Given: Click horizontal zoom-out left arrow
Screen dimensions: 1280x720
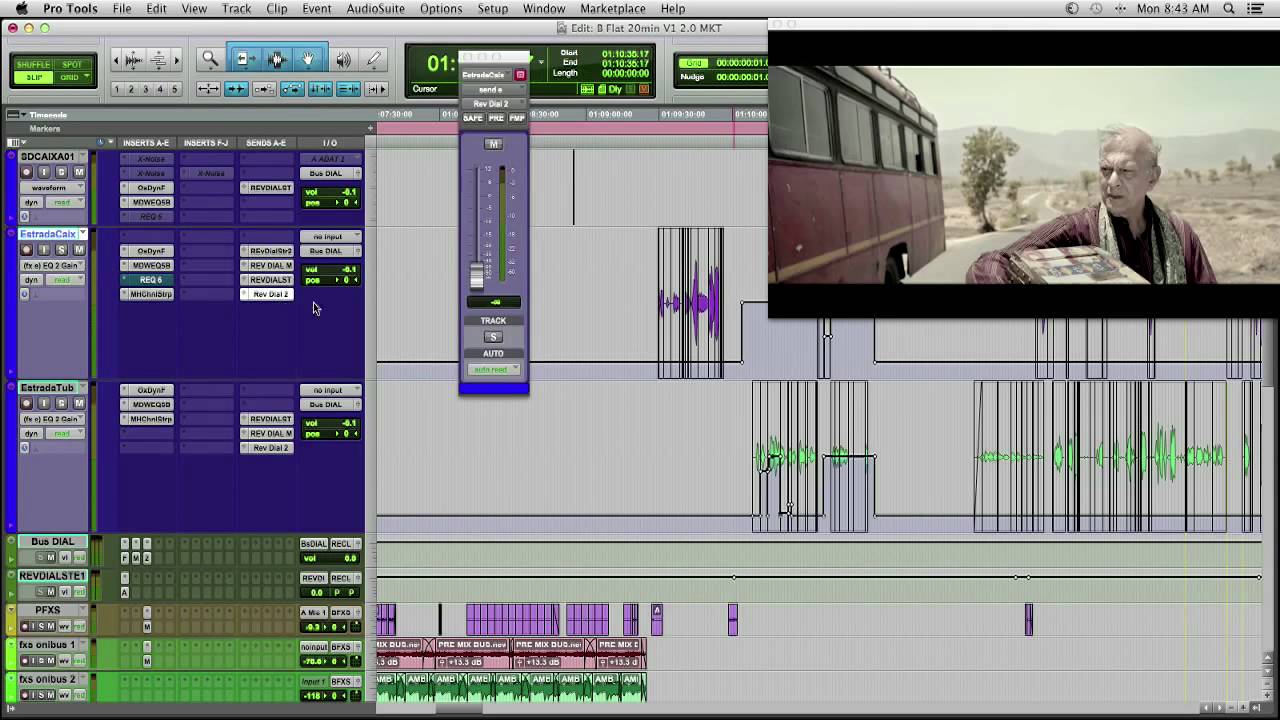Looking at the screenshot, I should (x=116, y=60).
